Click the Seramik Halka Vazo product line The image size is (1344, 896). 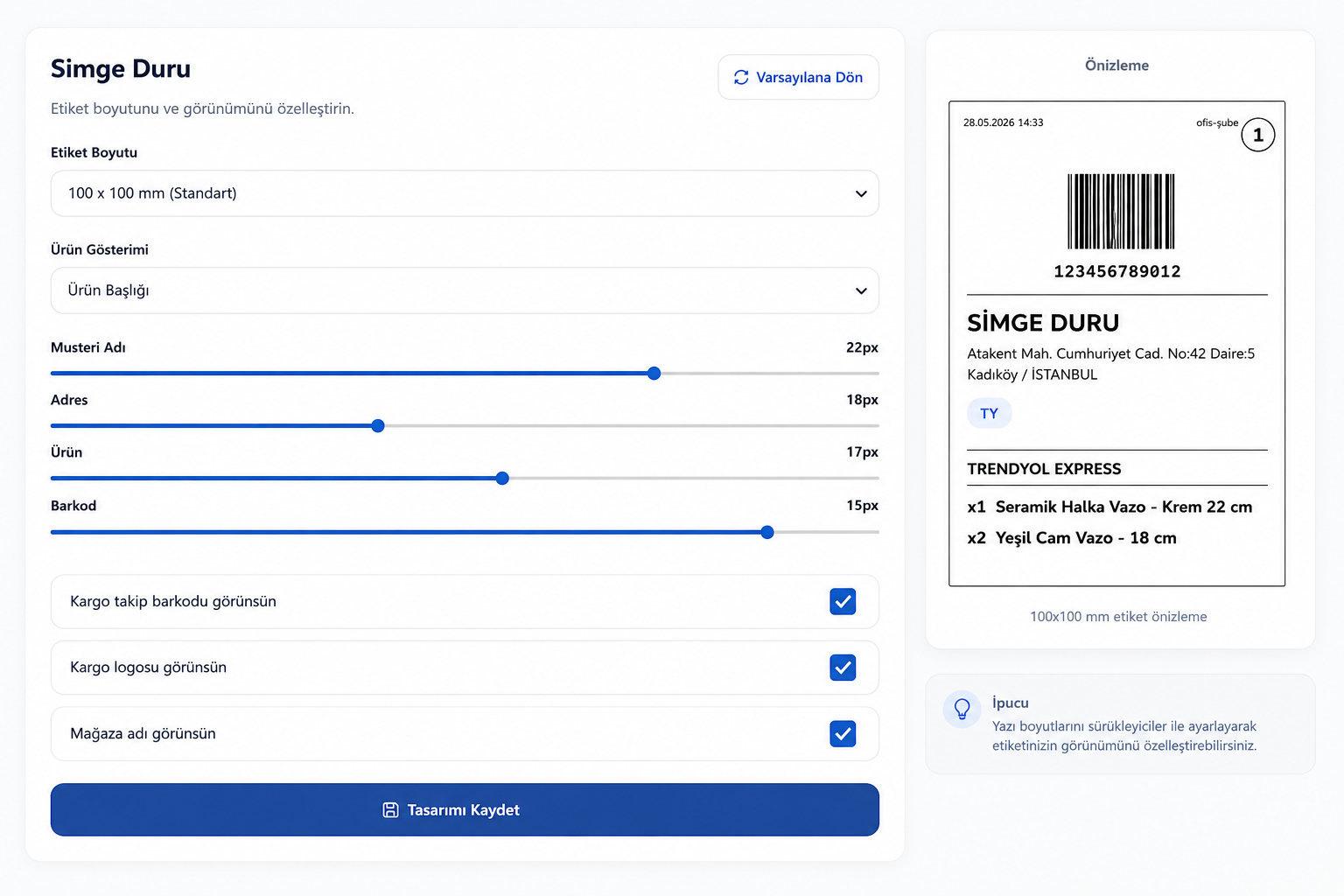coord(1109,507)
